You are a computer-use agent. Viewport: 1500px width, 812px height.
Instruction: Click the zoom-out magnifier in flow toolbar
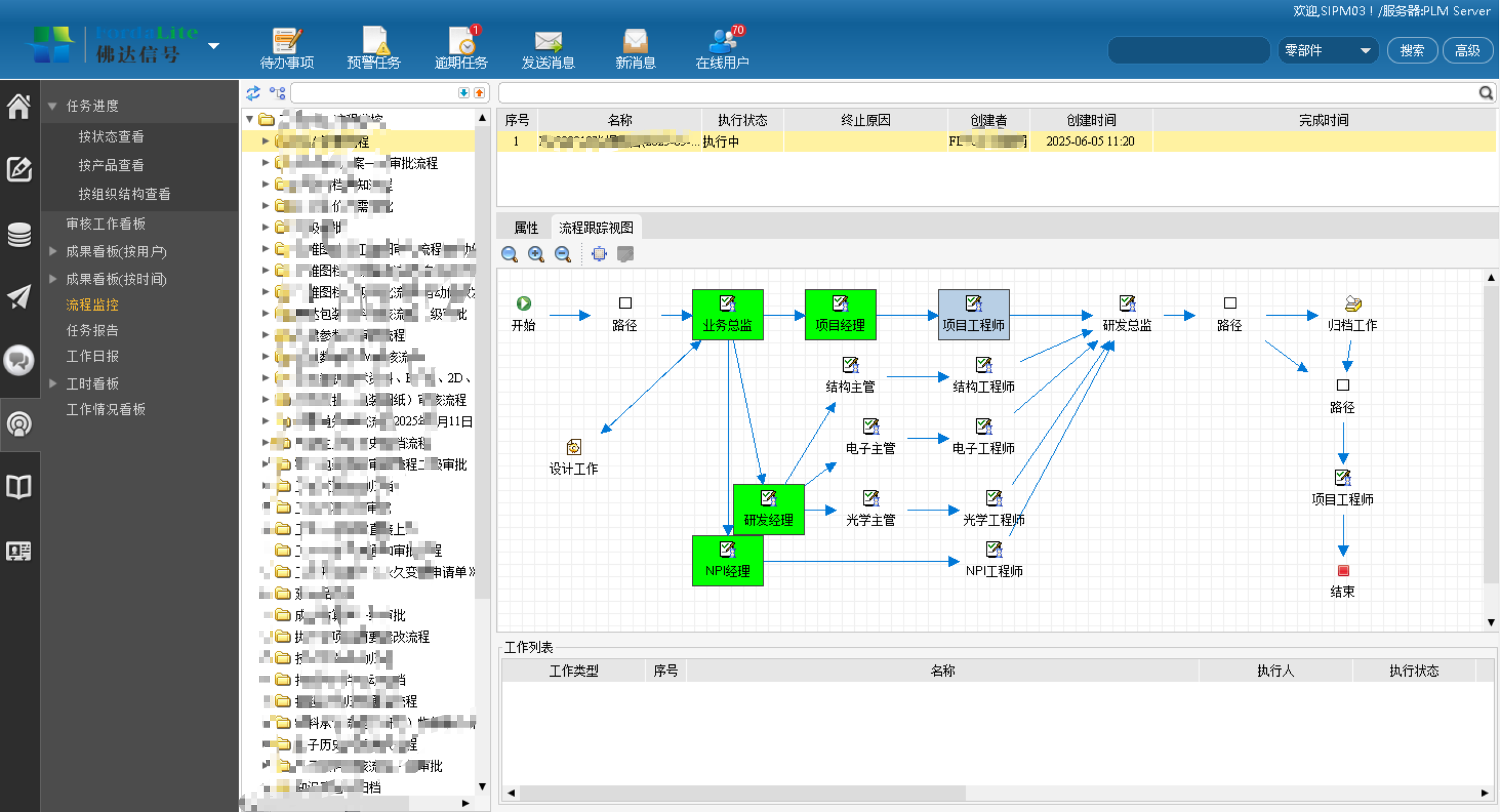tap(562, 254)
